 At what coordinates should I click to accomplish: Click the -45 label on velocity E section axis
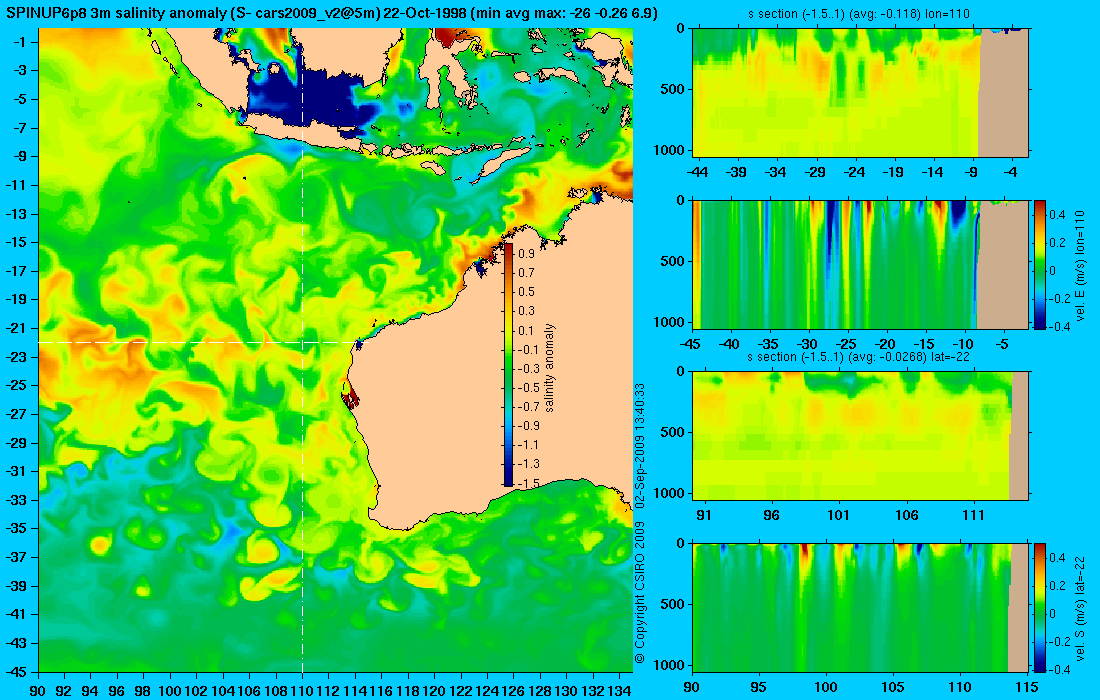coord(692,344)
